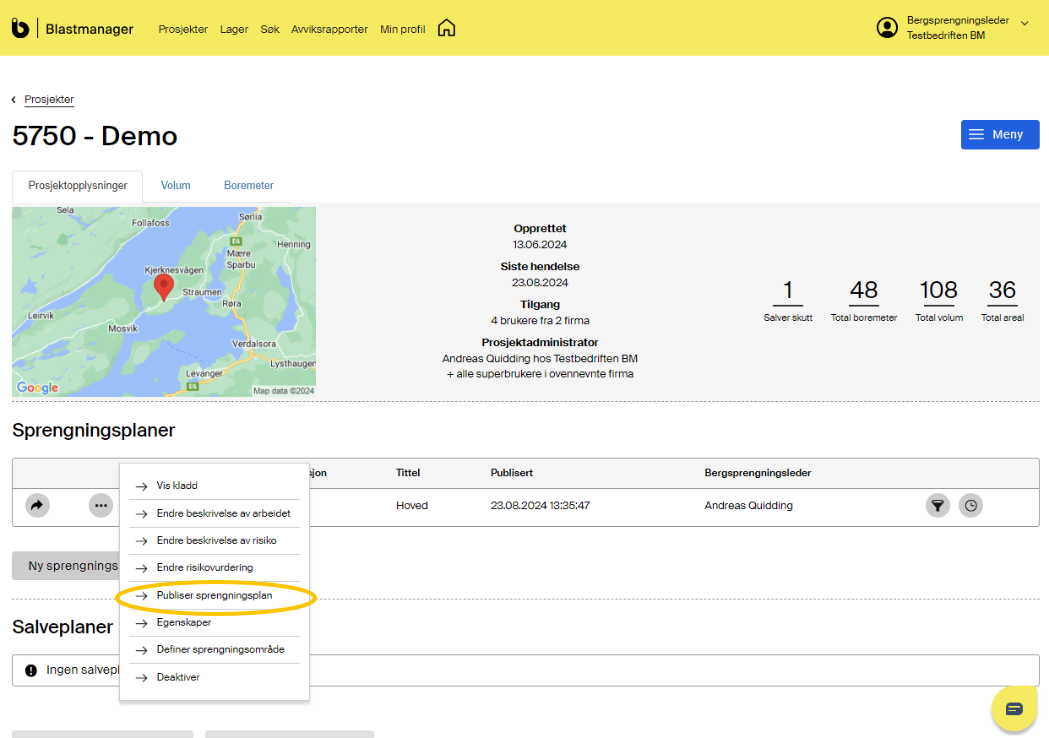The height and width of the screenshot is (738, 1049).
Task: Open the blue Meny button
Action: [x=999, y=135]
